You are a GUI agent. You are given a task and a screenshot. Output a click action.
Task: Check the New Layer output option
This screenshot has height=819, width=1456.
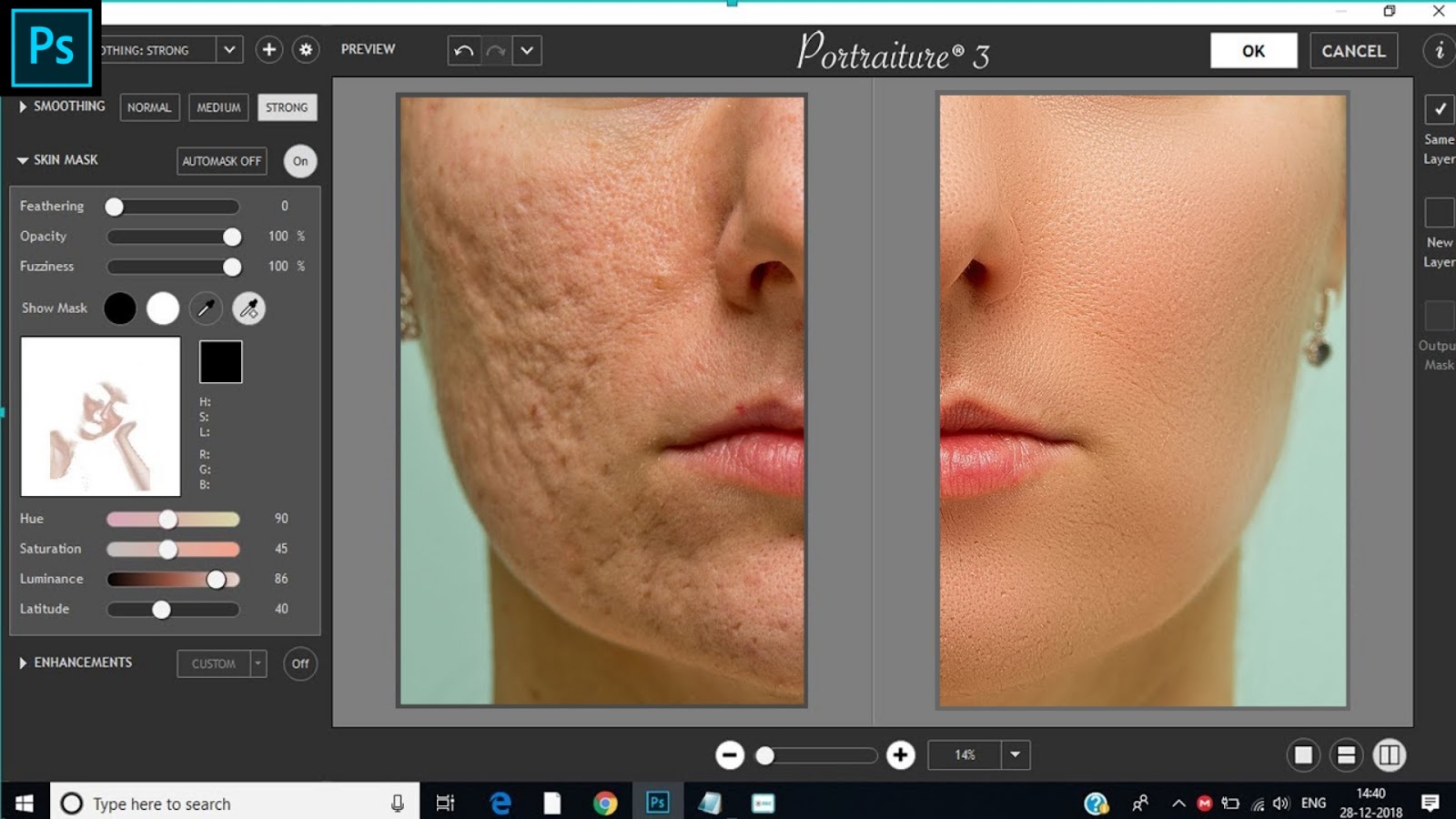pyautogui.click(x=1440, y=213)
